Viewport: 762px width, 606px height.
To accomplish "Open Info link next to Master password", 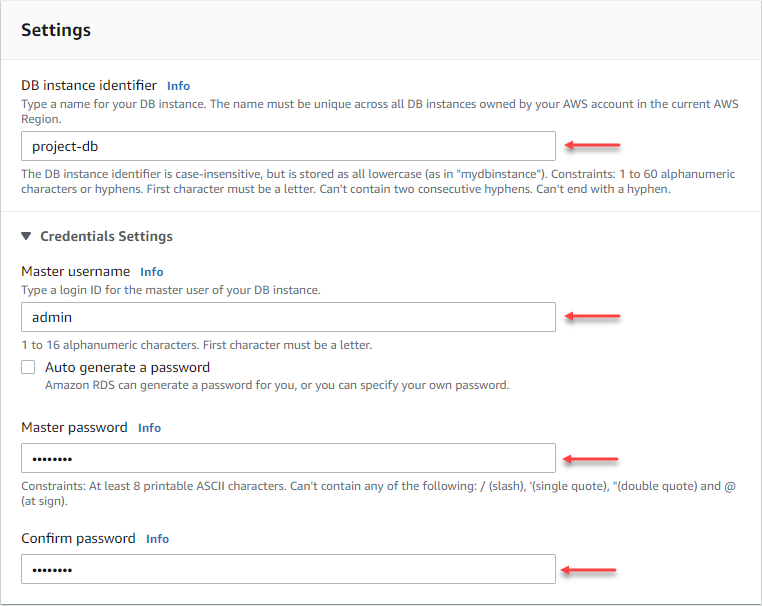I will pyautogui.click(x=149, y=428).
